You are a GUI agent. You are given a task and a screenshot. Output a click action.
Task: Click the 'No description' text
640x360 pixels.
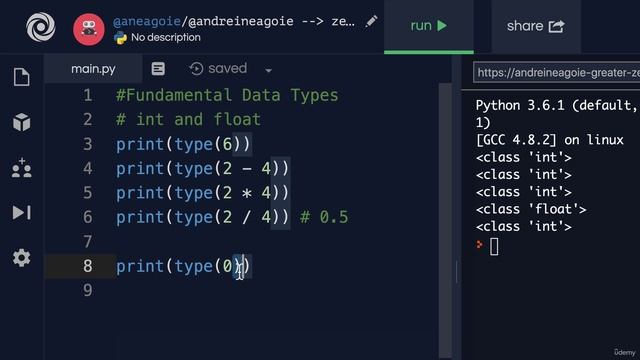point(166,38)
